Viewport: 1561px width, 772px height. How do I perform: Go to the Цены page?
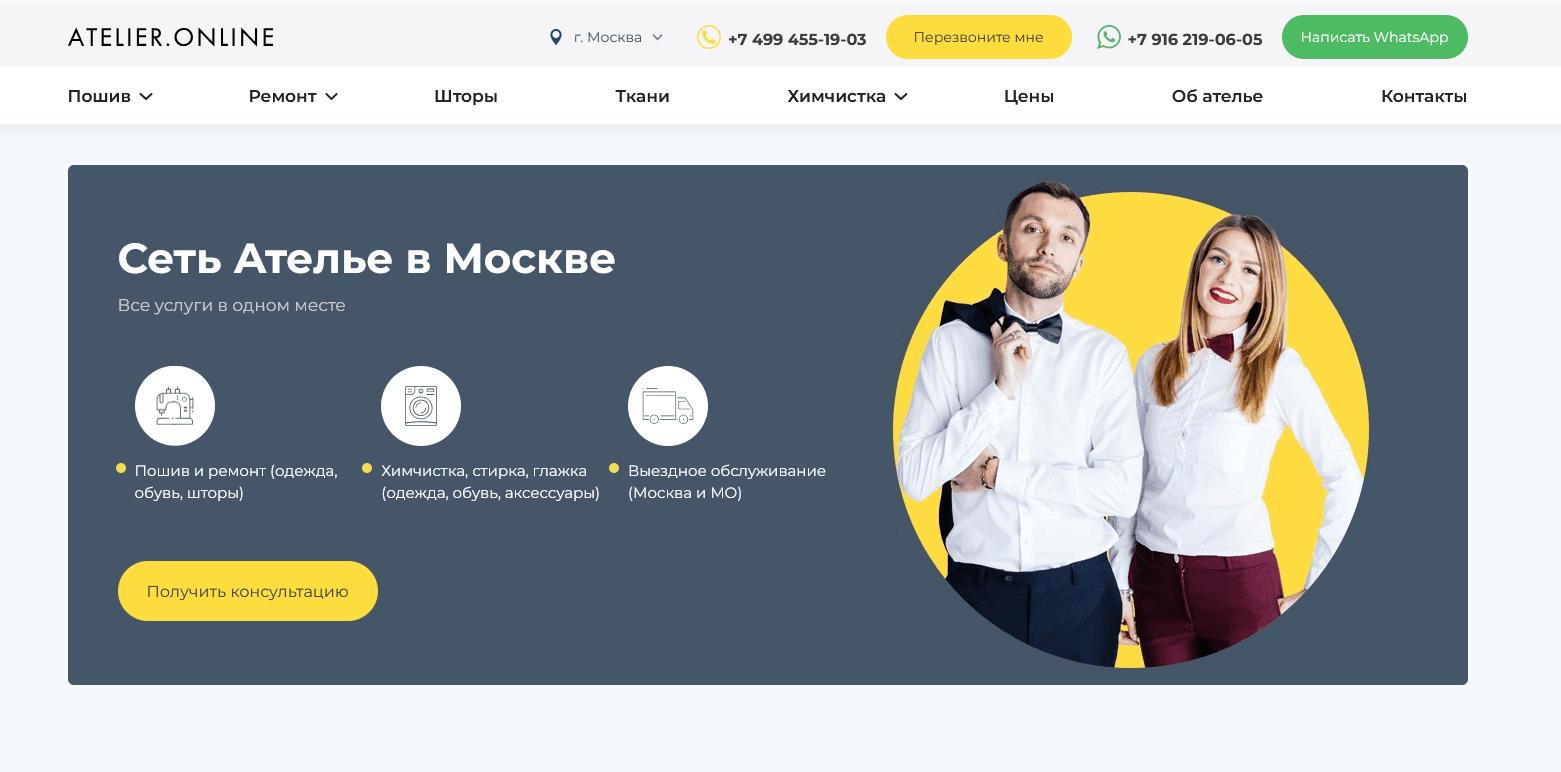[x=1029, y=96]
